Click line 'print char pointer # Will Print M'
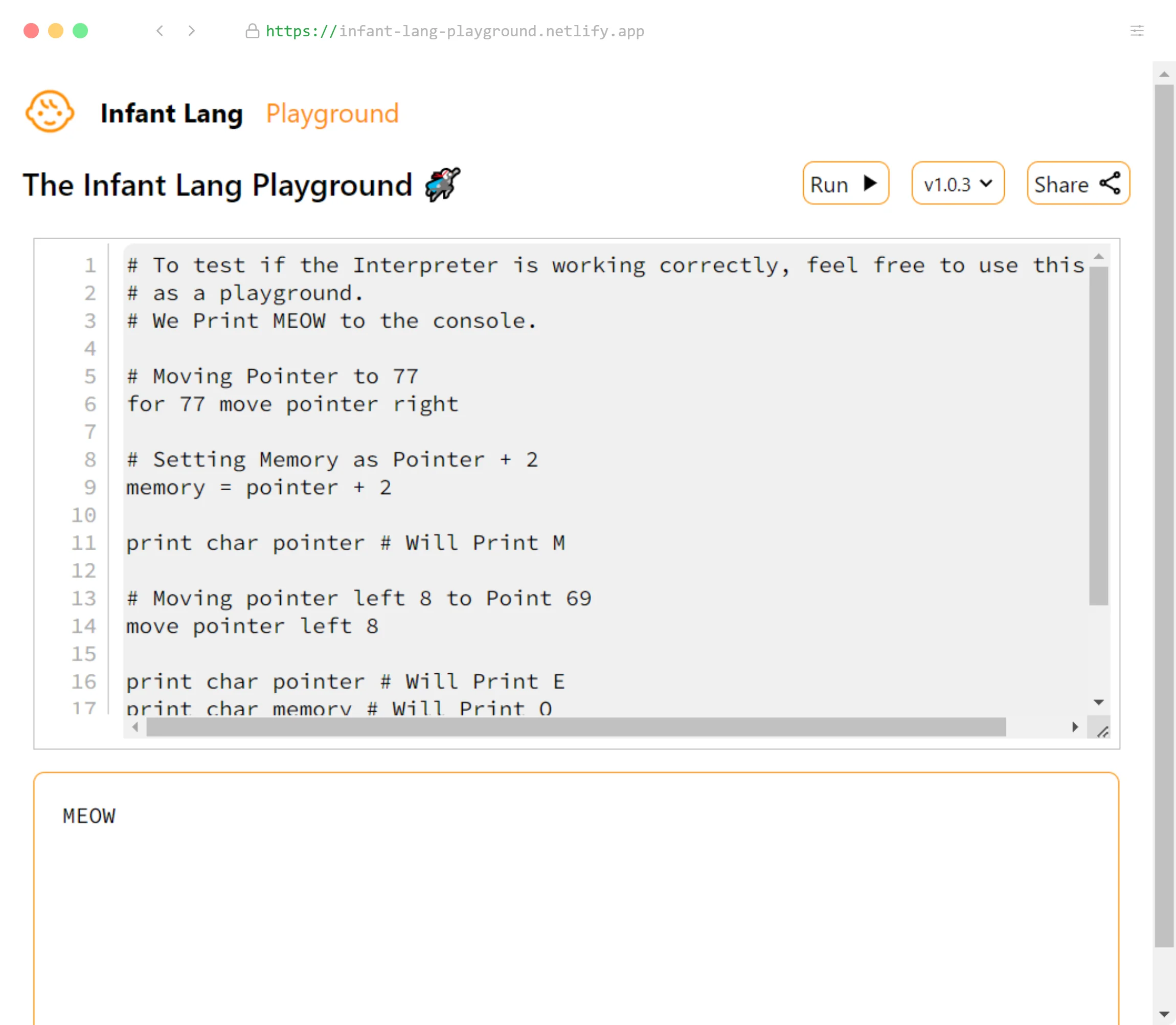The image size is (1176, 1025). (346, 543)
